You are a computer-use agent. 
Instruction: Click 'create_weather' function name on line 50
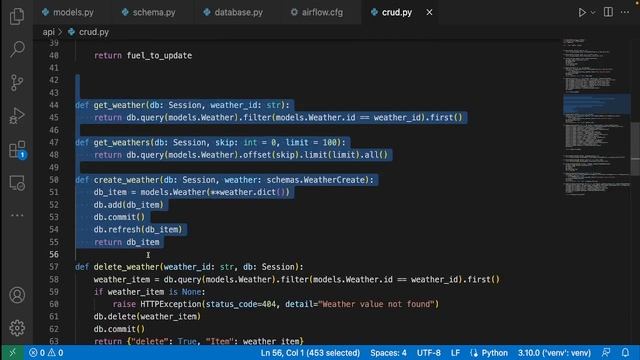coord(126,180)
